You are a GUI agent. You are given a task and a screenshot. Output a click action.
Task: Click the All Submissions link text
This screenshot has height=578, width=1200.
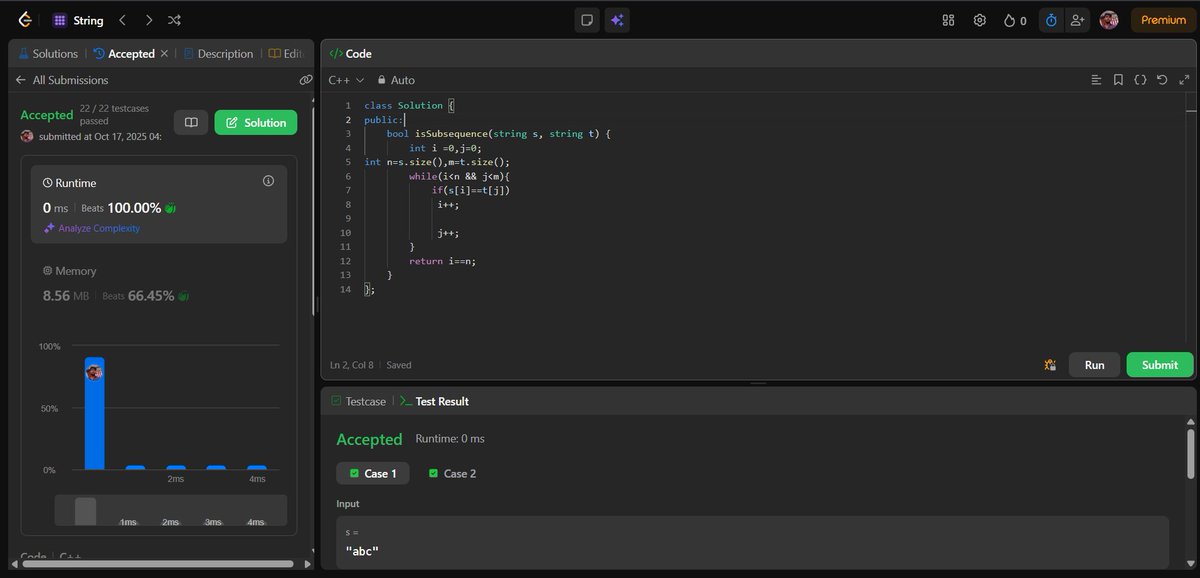70,80
